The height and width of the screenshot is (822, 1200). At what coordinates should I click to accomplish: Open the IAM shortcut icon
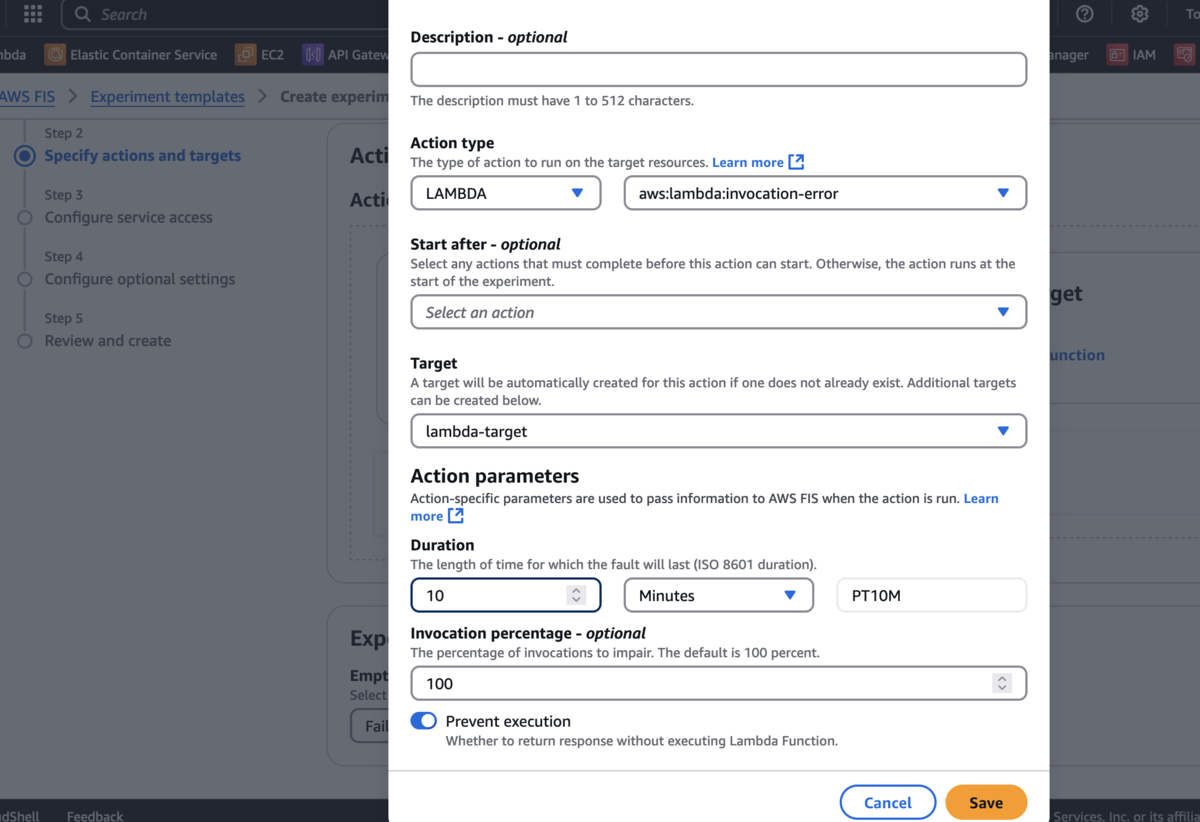coord(1117,54)
